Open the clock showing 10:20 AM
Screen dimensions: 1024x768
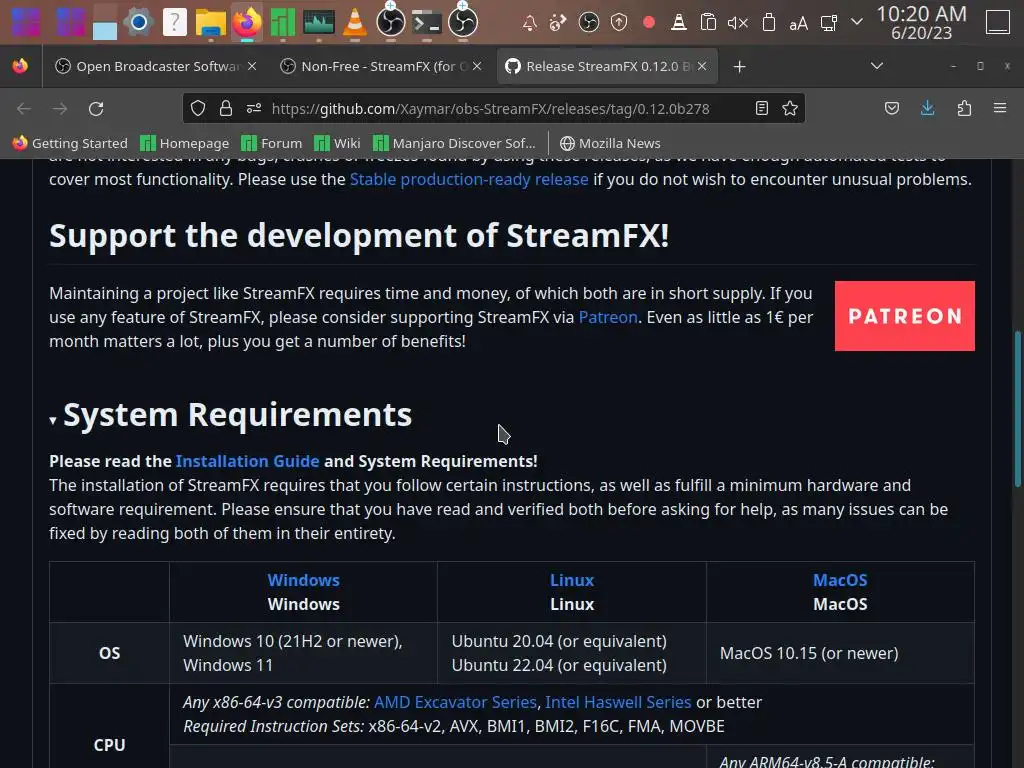click(921, 23)
